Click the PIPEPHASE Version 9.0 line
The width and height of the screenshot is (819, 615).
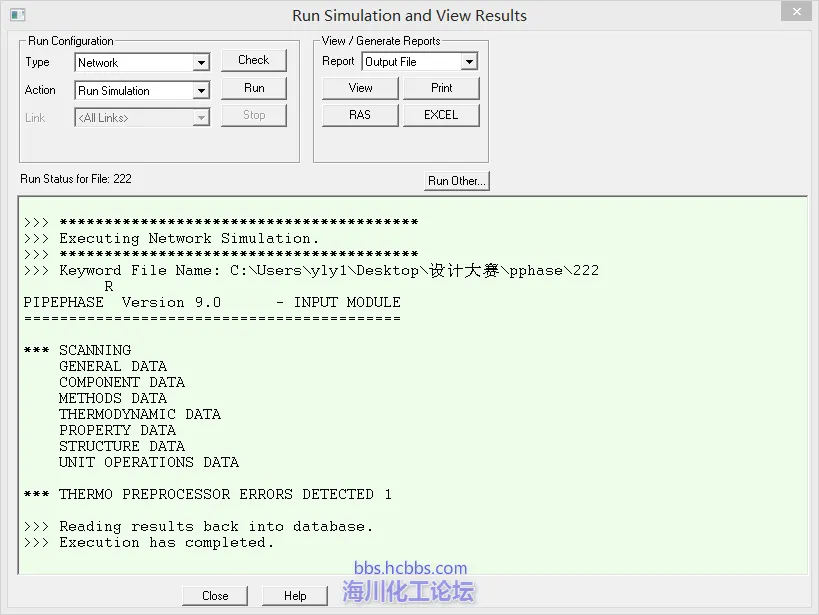tap(212, 303)
